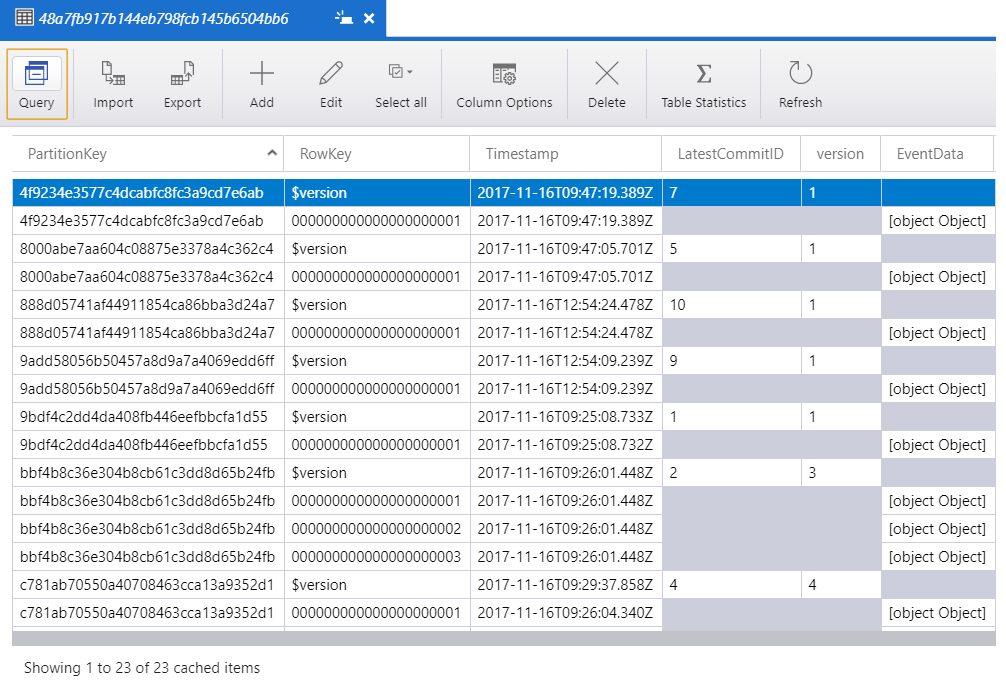Toggle PartitionKey sort direction arrow

point(272,153)
